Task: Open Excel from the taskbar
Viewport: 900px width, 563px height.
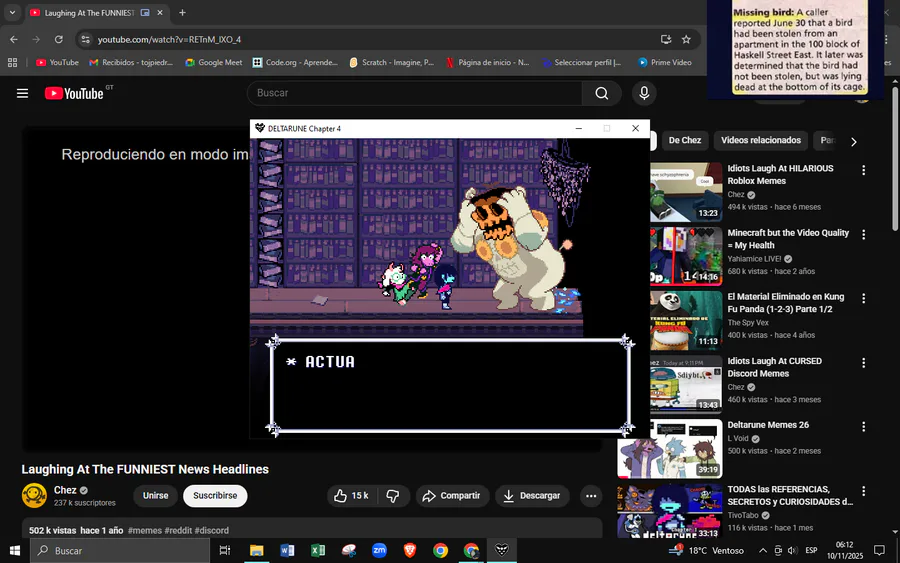Action: point(318,550)
